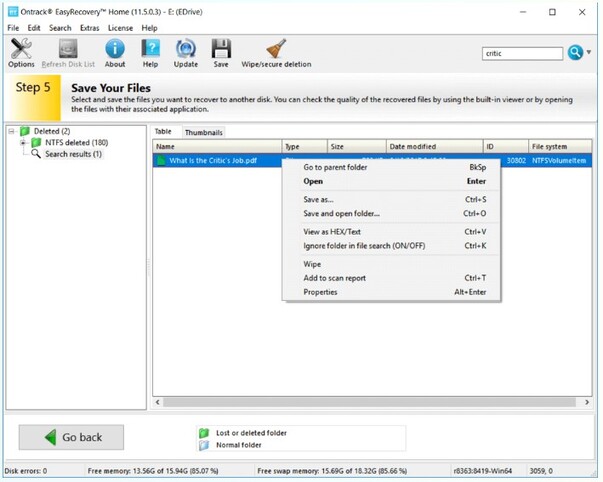The image size is (603, 482).
Task: Switch to the Thumbnails tab
Action: click(203, 132)
